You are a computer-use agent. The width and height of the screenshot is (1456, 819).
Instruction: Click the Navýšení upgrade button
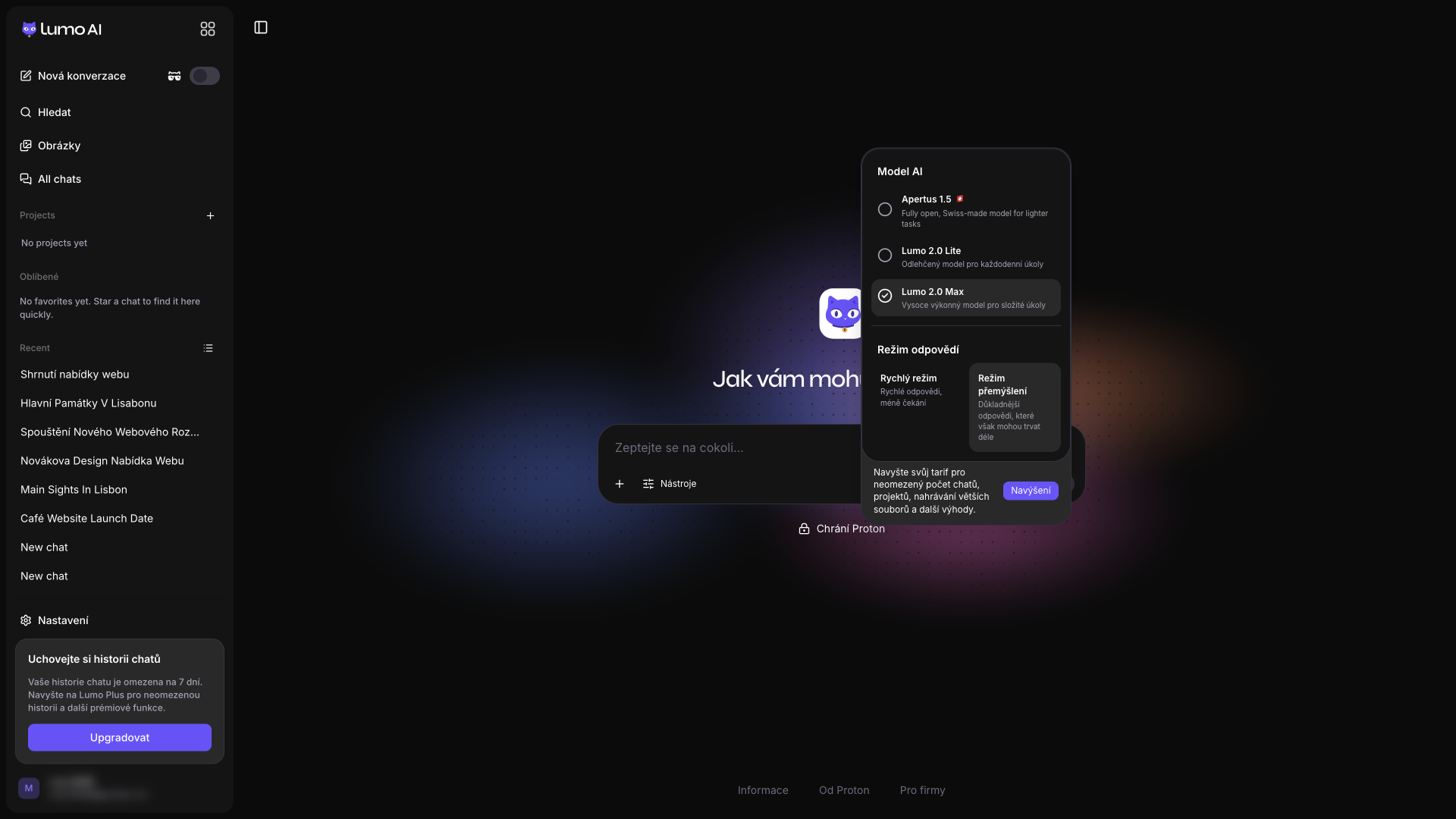(1031, 491)
